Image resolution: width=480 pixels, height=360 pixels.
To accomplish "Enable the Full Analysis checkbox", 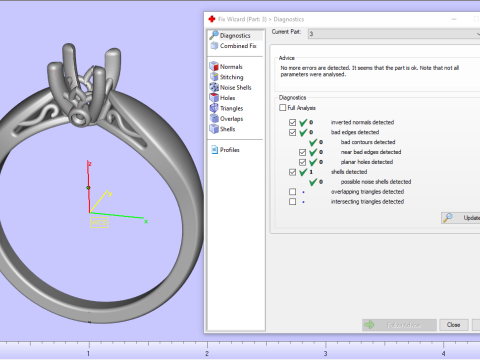I will click(283, 107).
